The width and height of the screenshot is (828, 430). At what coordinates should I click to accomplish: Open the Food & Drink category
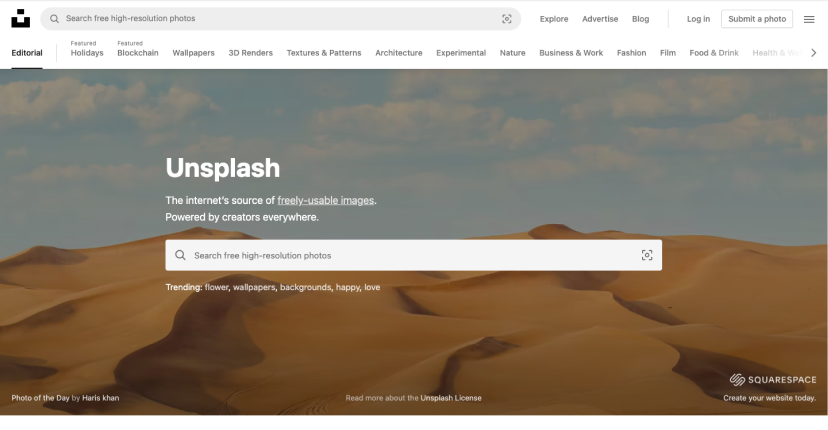point(713,53)
